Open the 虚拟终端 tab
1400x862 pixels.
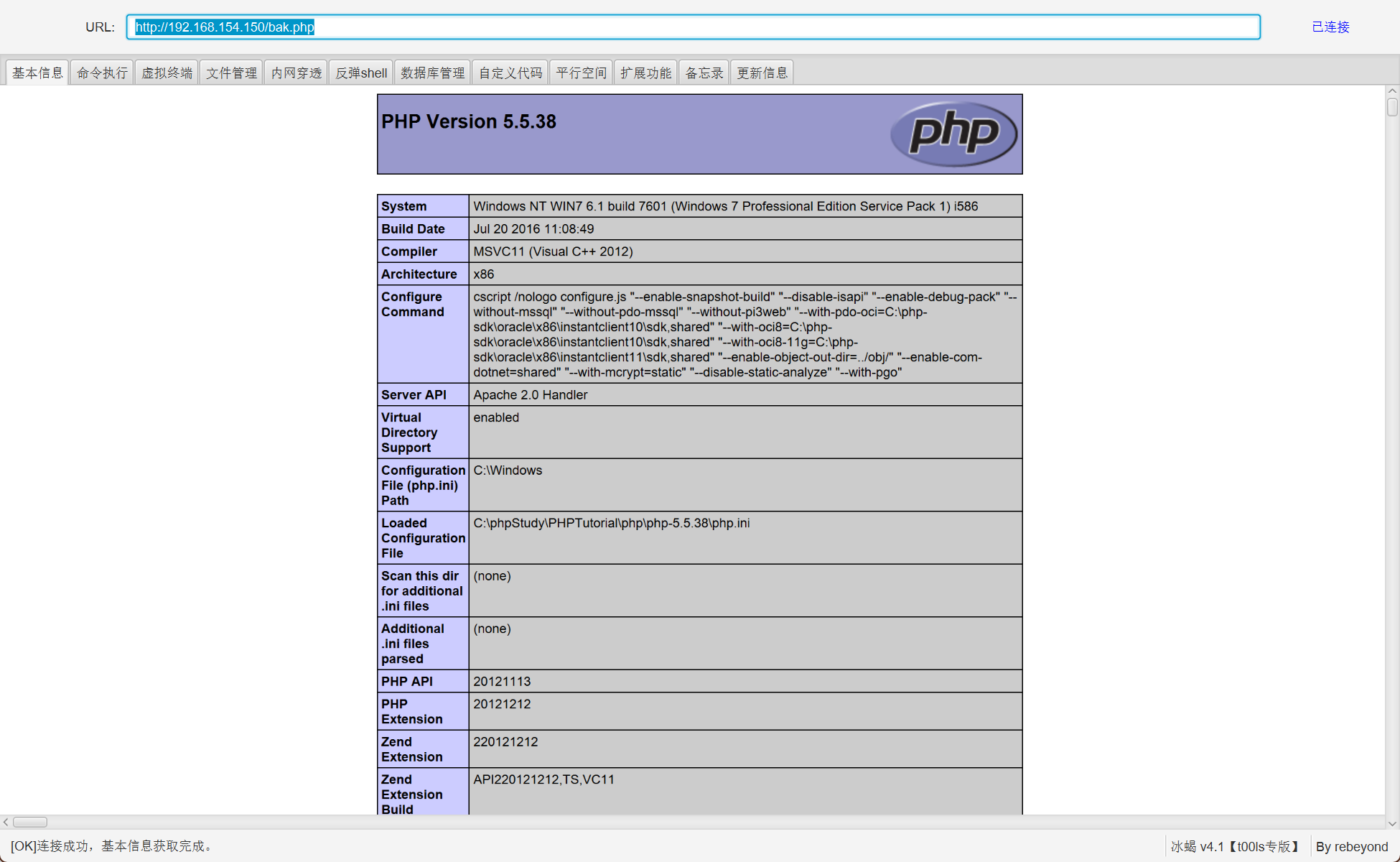pos(167,73)
